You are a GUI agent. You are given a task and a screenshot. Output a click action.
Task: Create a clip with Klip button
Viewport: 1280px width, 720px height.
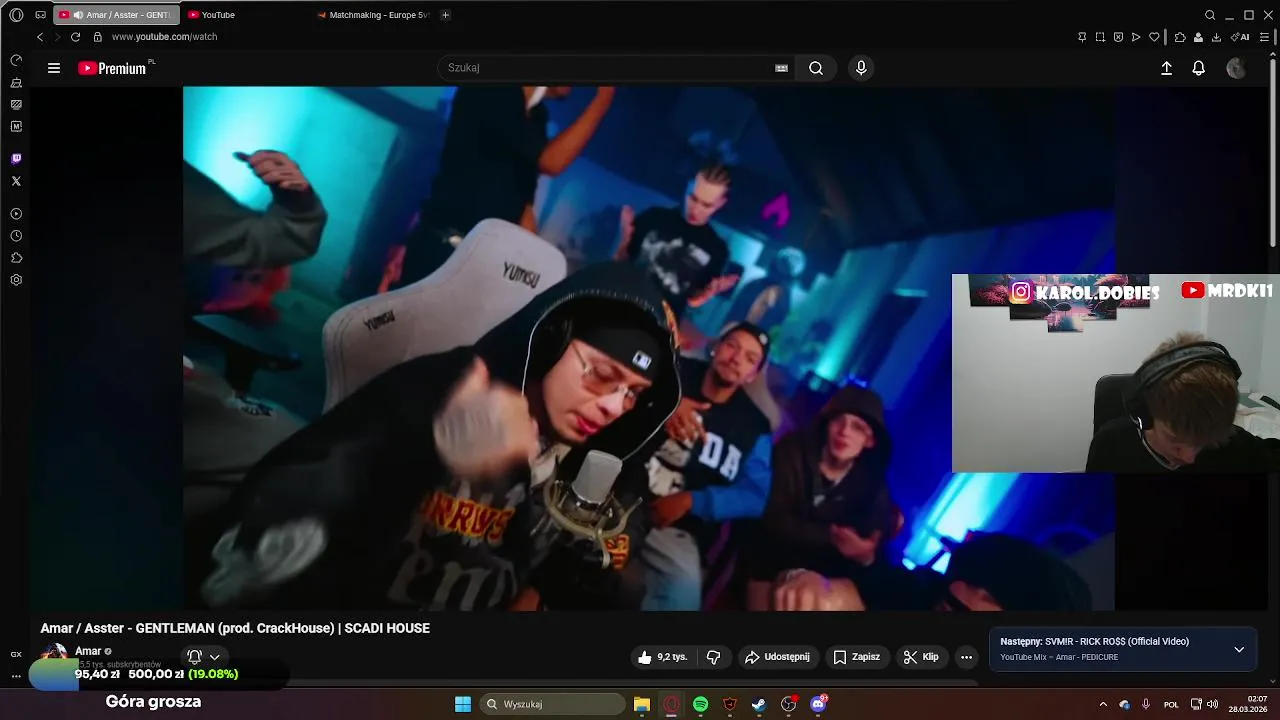(x=921, y=657)
